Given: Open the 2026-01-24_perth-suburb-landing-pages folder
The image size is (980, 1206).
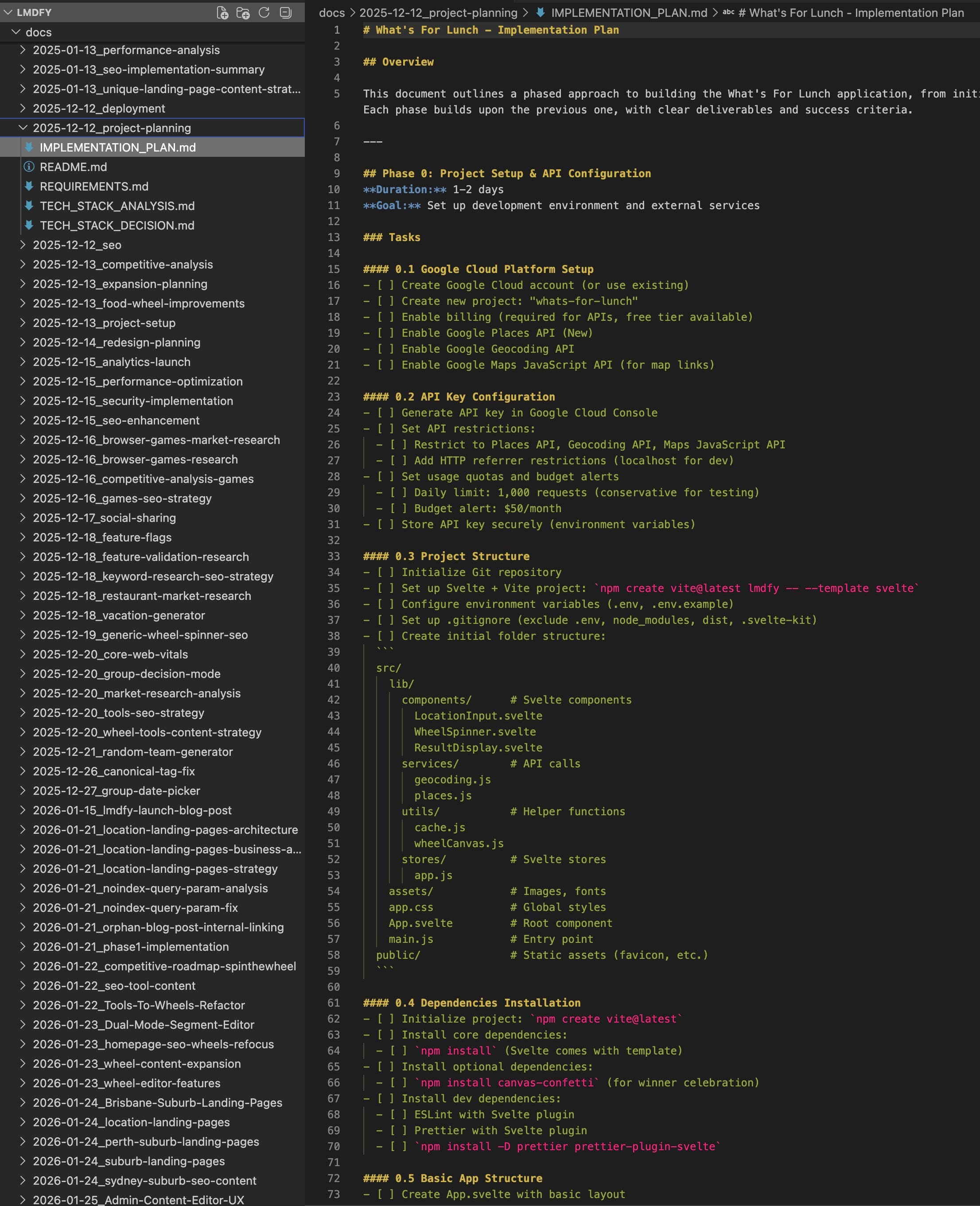Looking at the screenshot, I should coord(146,1141).
